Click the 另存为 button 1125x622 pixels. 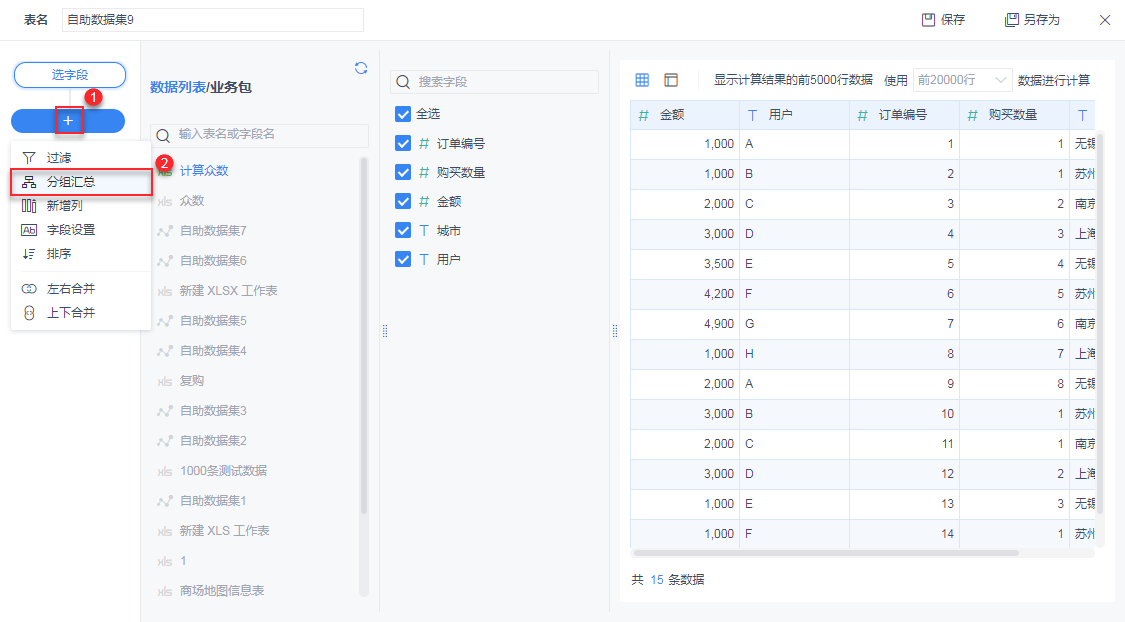click(x=1032, y=19)
